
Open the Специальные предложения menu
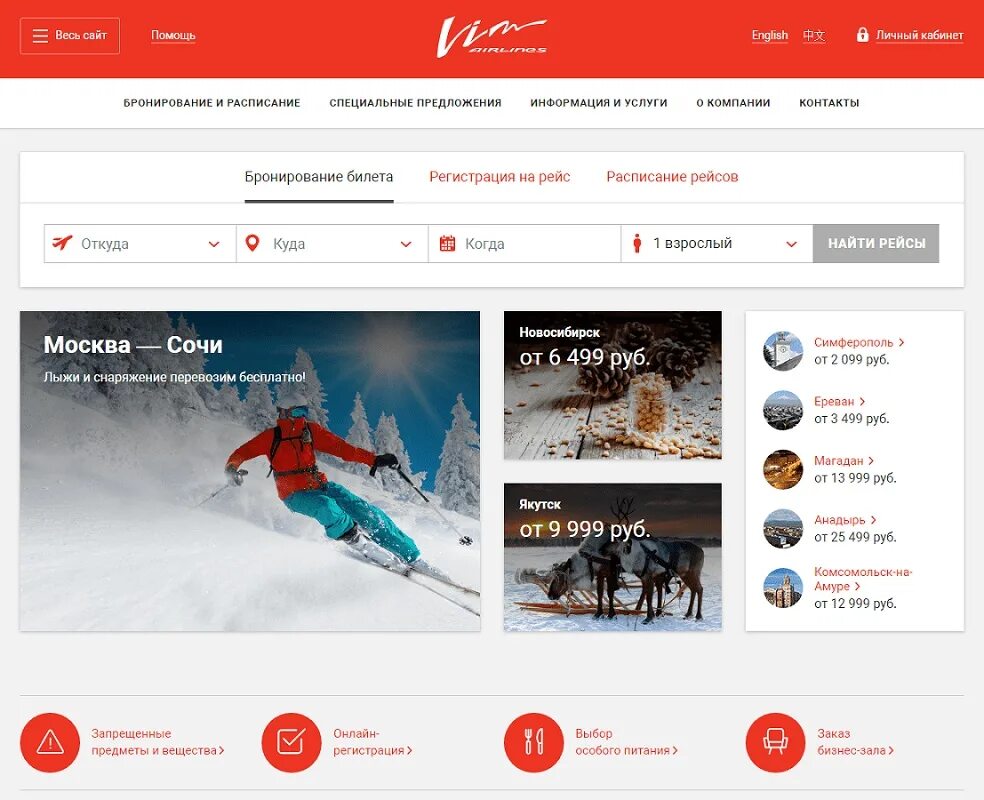[415, 103]
